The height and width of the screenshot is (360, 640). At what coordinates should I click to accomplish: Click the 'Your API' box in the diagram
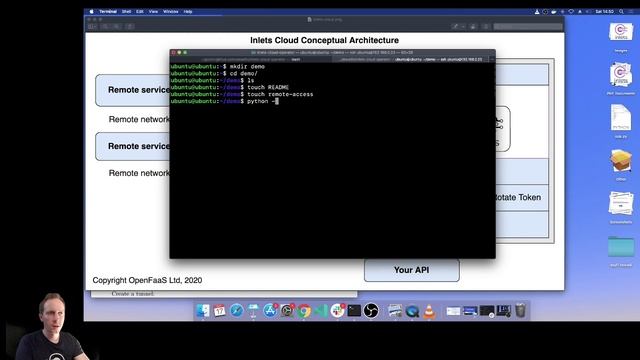point(411,270)
